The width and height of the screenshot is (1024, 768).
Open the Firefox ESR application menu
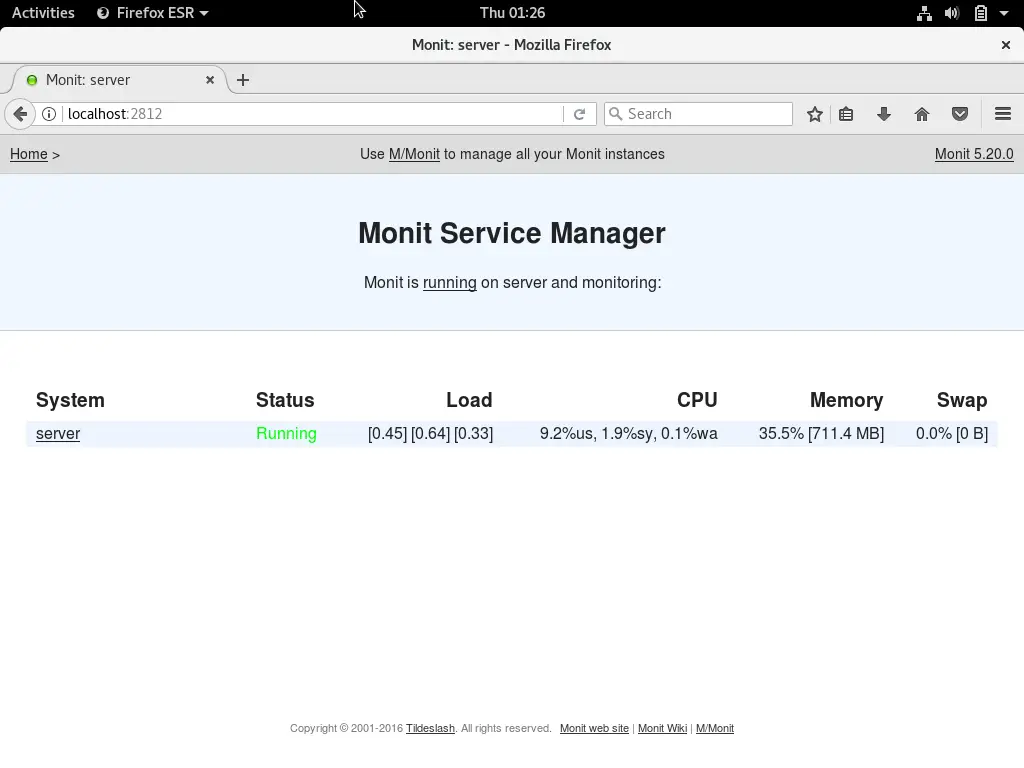coord(151,13)
